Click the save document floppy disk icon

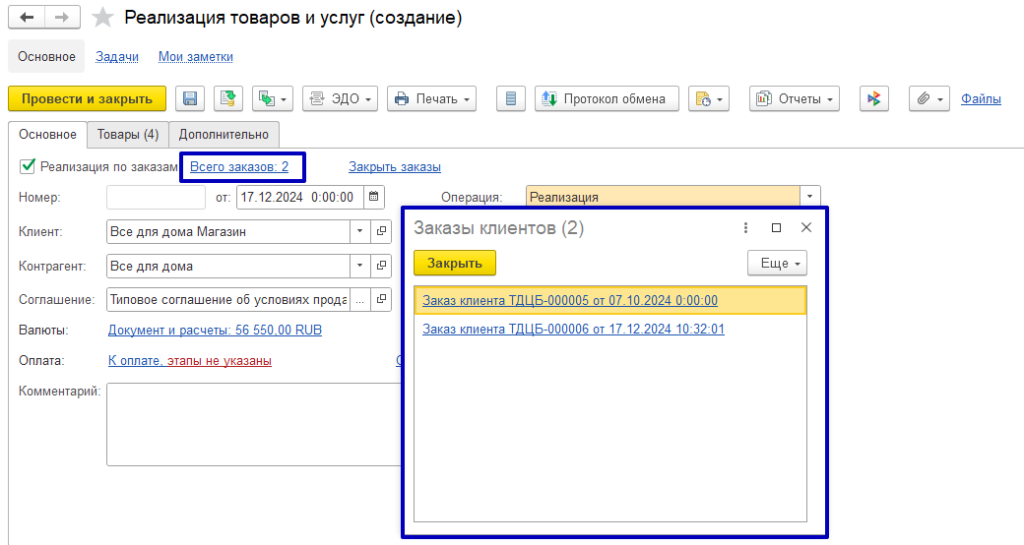pyautogui.click(x=190, y=99)
